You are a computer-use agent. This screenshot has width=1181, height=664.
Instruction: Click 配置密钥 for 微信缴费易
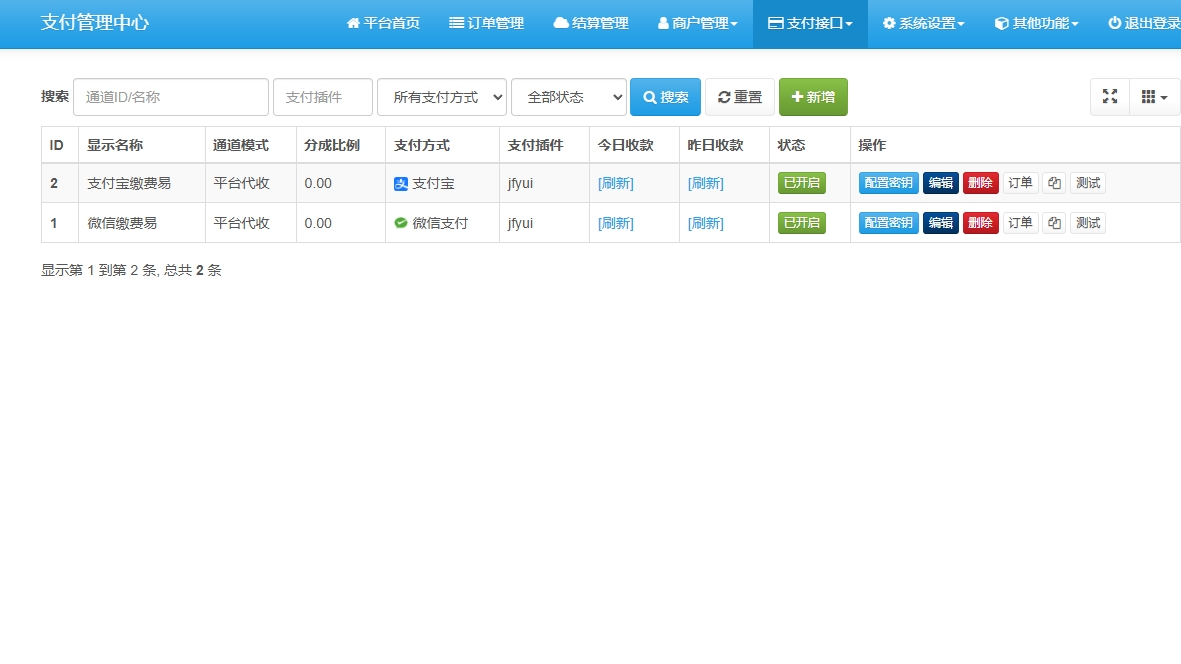click(x=888, y=223)
